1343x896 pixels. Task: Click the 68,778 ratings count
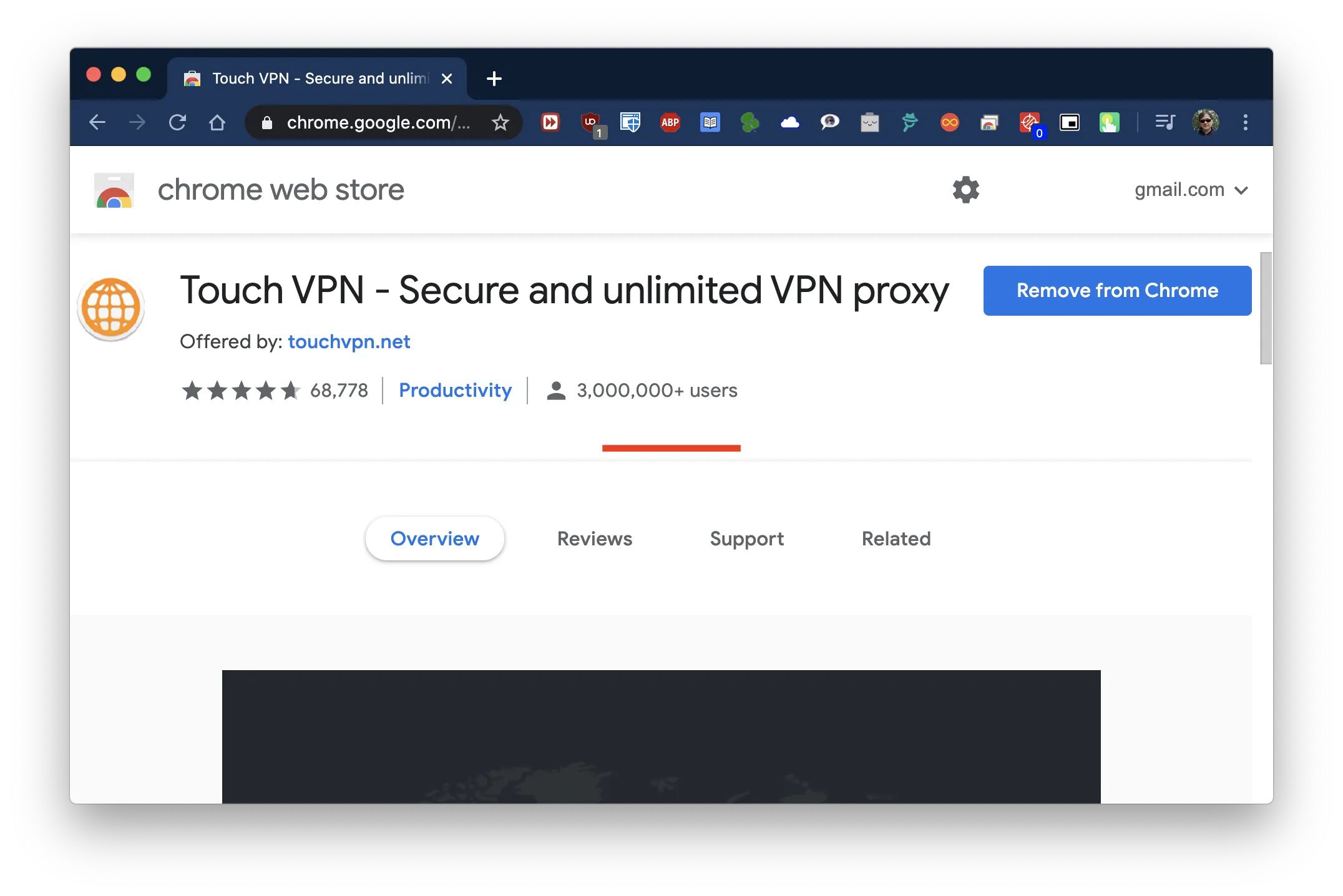[x=339, y=391]
